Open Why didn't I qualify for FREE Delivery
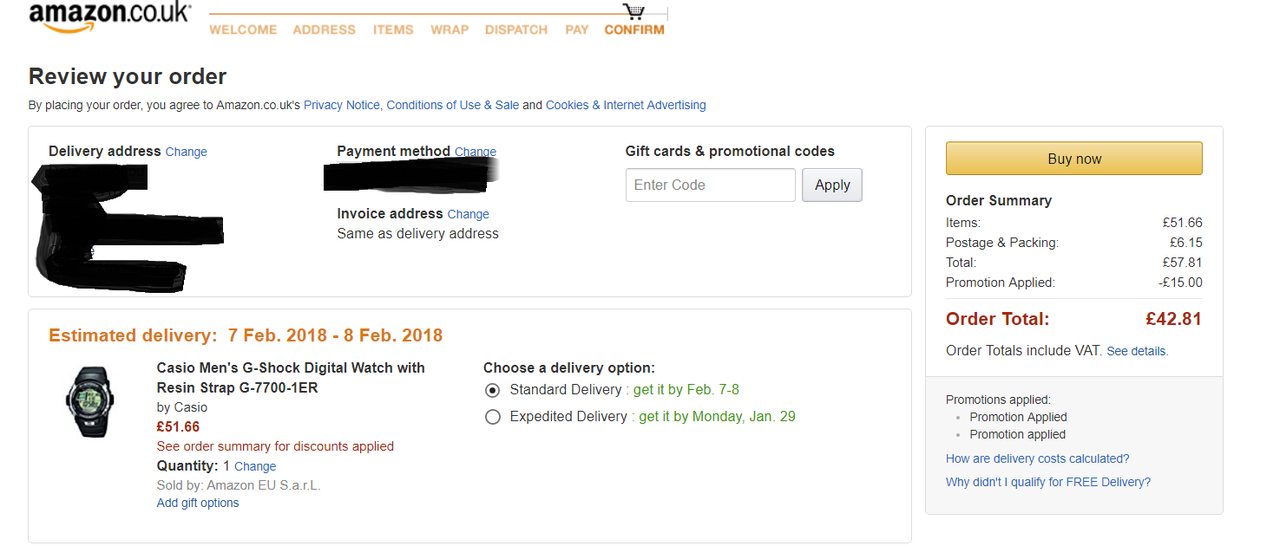Screen dimensions: 1280x546 (x=1048, y=482)
